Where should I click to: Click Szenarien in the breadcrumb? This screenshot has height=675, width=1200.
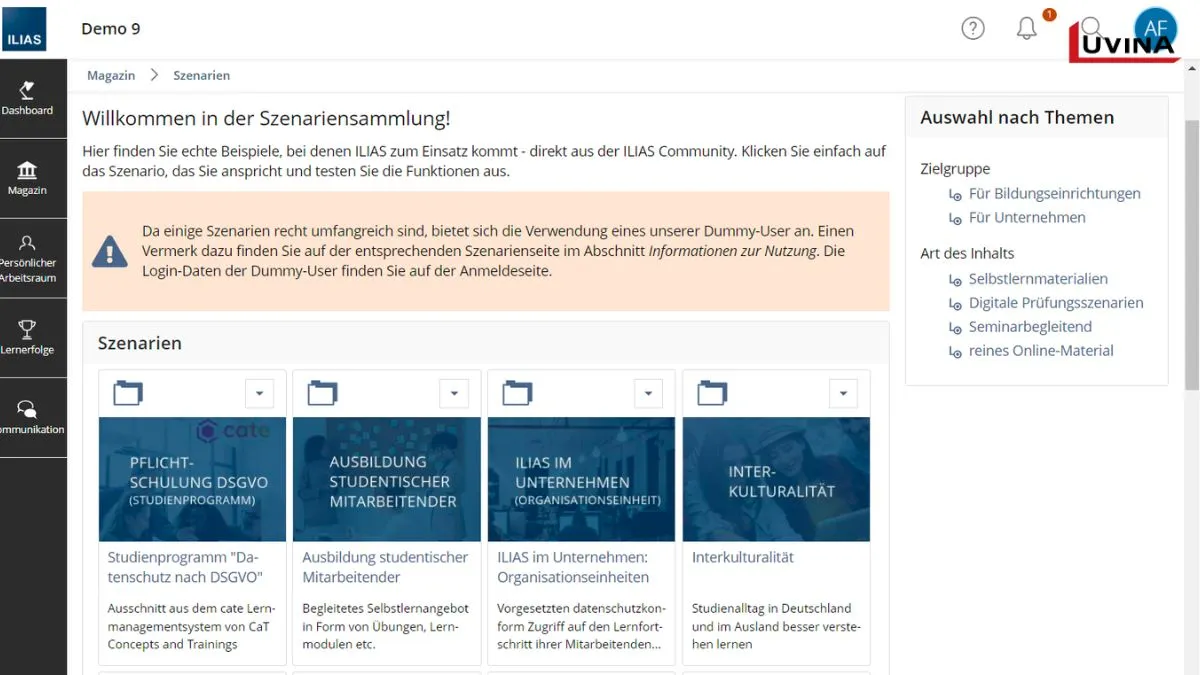pyautogui.click(x=201, y=75)
